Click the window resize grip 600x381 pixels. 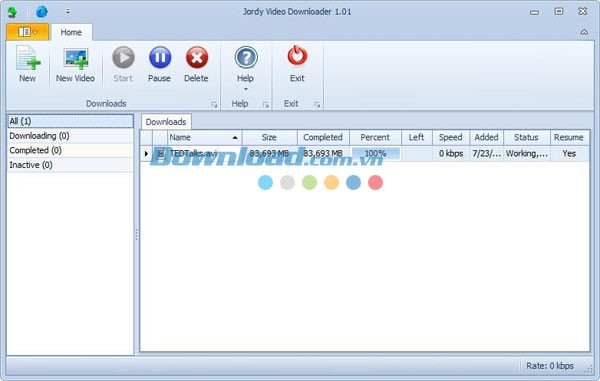(x=589, y=369)
